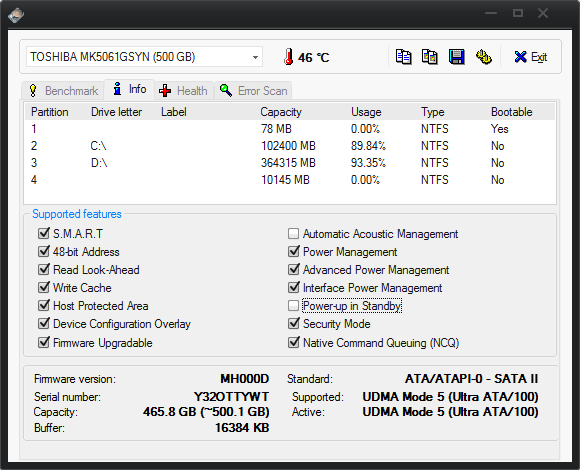
Task: Toggle Device Configuration Overlay checkbox
Action: click(44, 324)
